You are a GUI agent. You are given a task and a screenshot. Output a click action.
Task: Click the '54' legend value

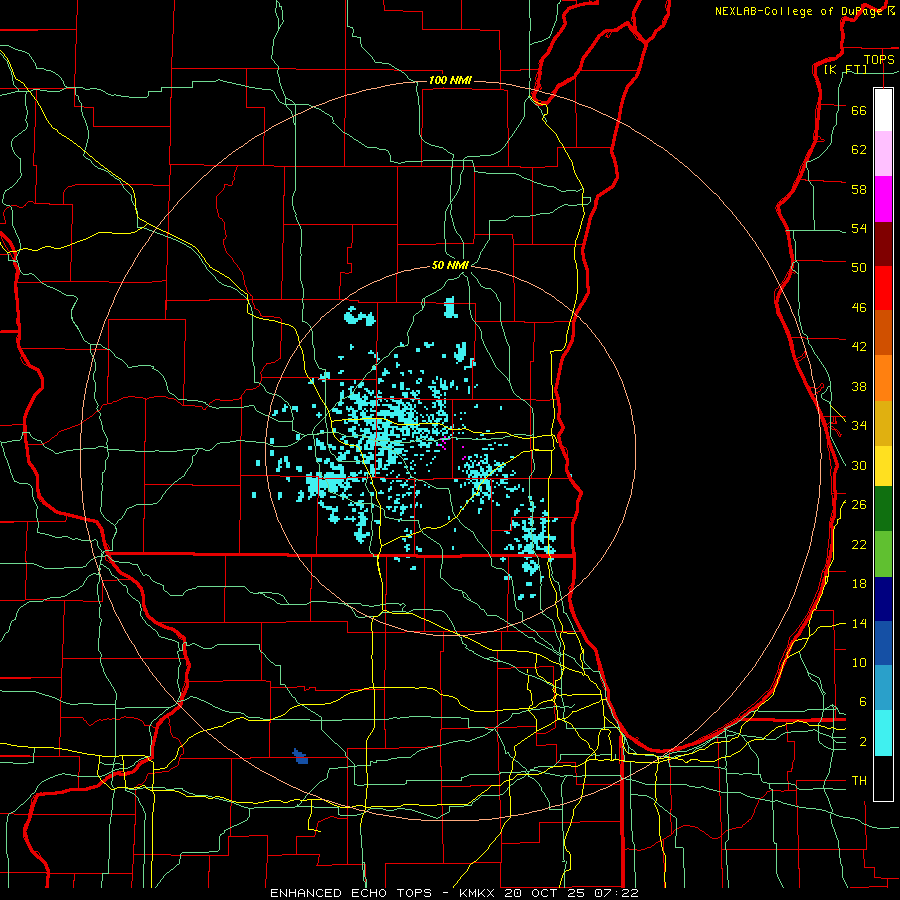click(x=859, y=228)
